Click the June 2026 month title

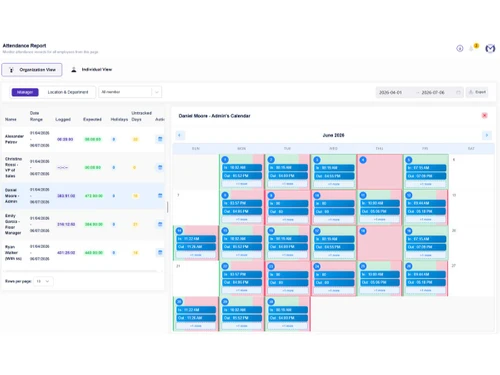pos(333,135)
